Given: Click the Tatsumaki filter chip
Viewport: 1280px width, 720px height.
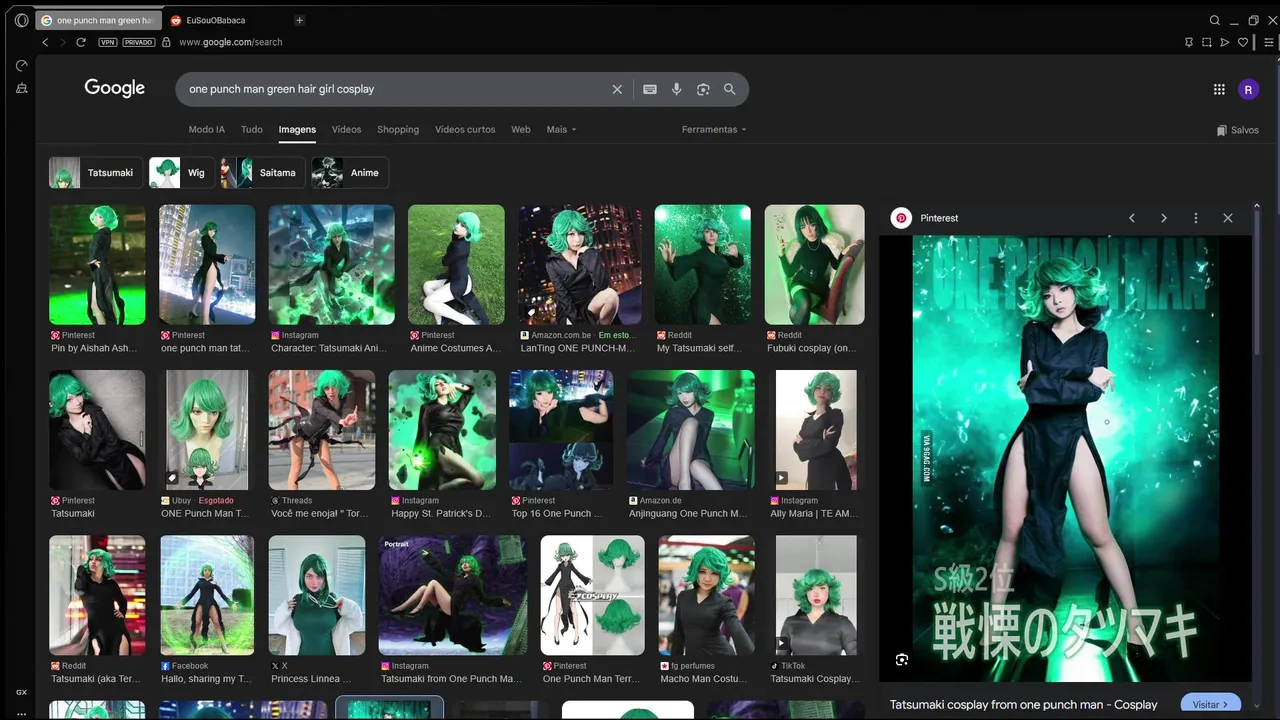Looking at the screenshot, I should [x=94, y=173].
